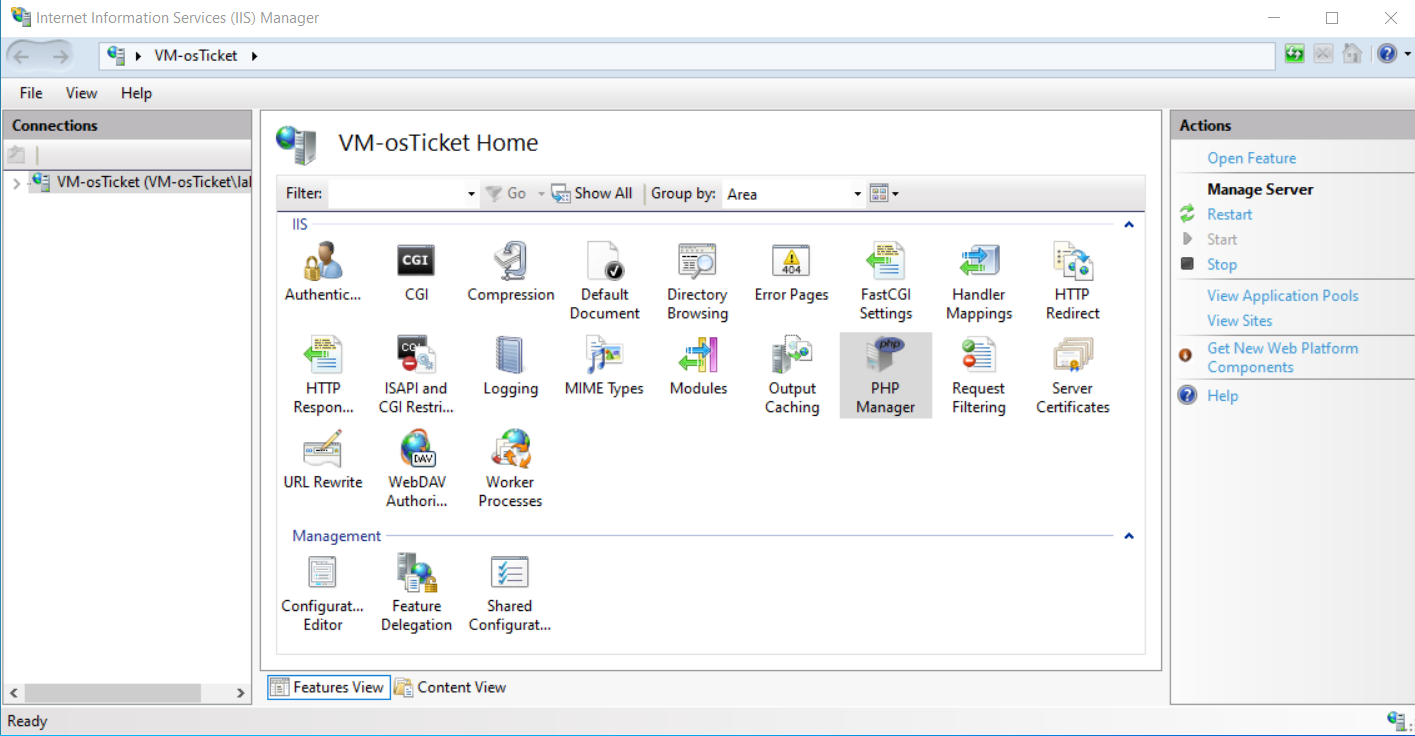Open the Go button dropdown arrow
1415x736 pixels.
(x=541, y=194)
